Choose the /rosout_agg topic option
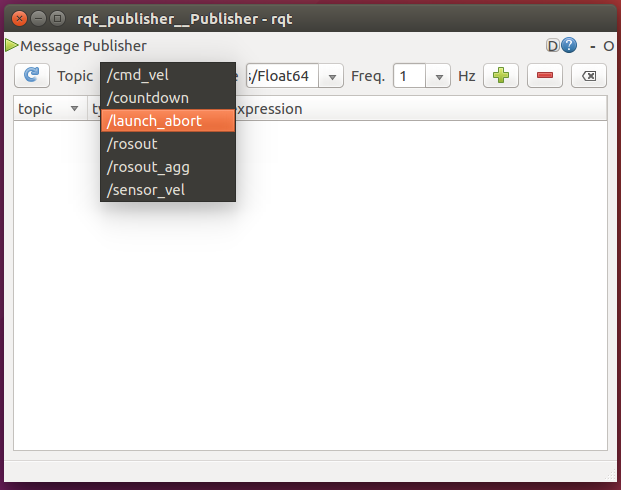621x490 pixels. (x=168, y=167)
